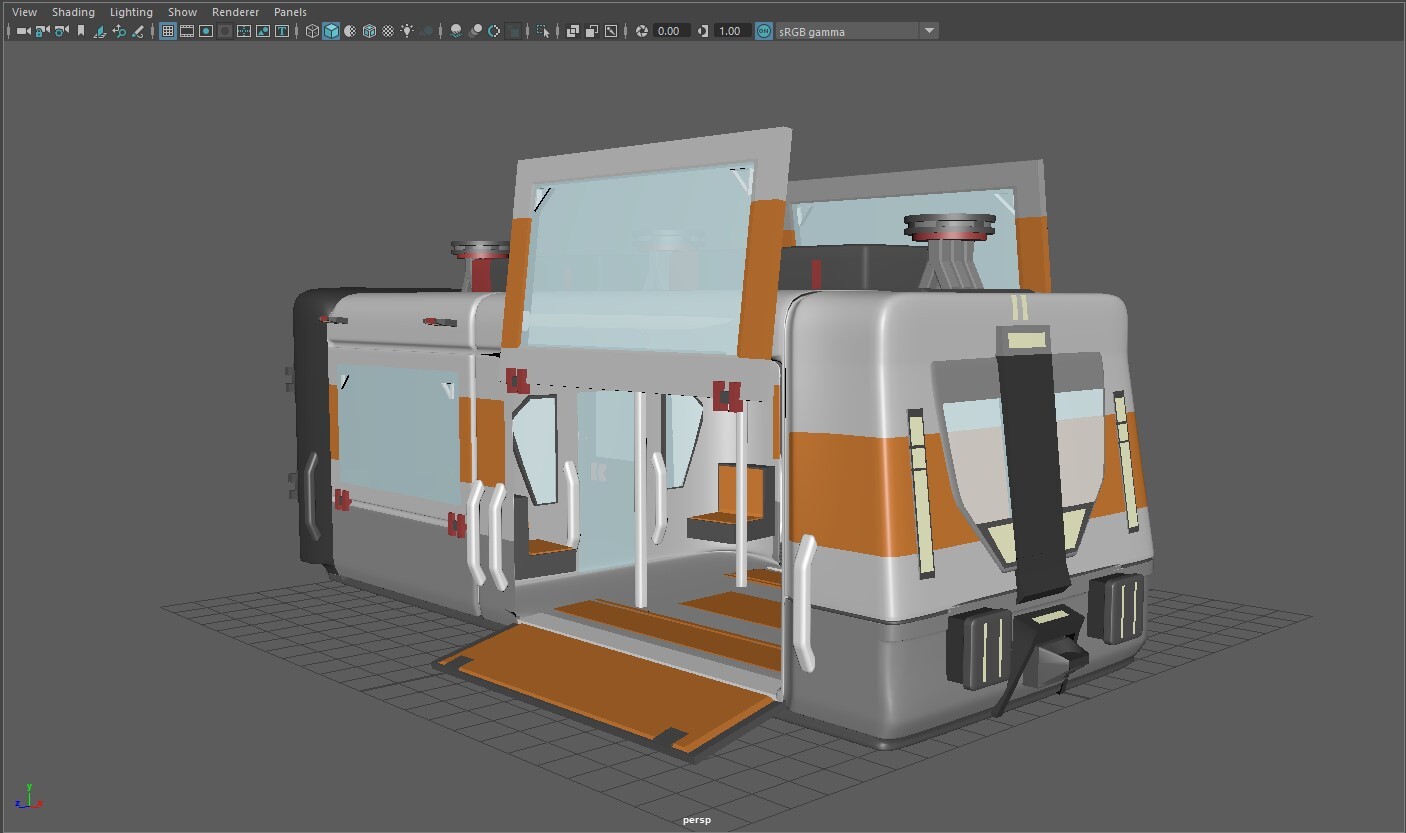Open the bookmarks icon in the viewport toolbar
Screen dimensions: 1406x833
click(x=82, y=31)
